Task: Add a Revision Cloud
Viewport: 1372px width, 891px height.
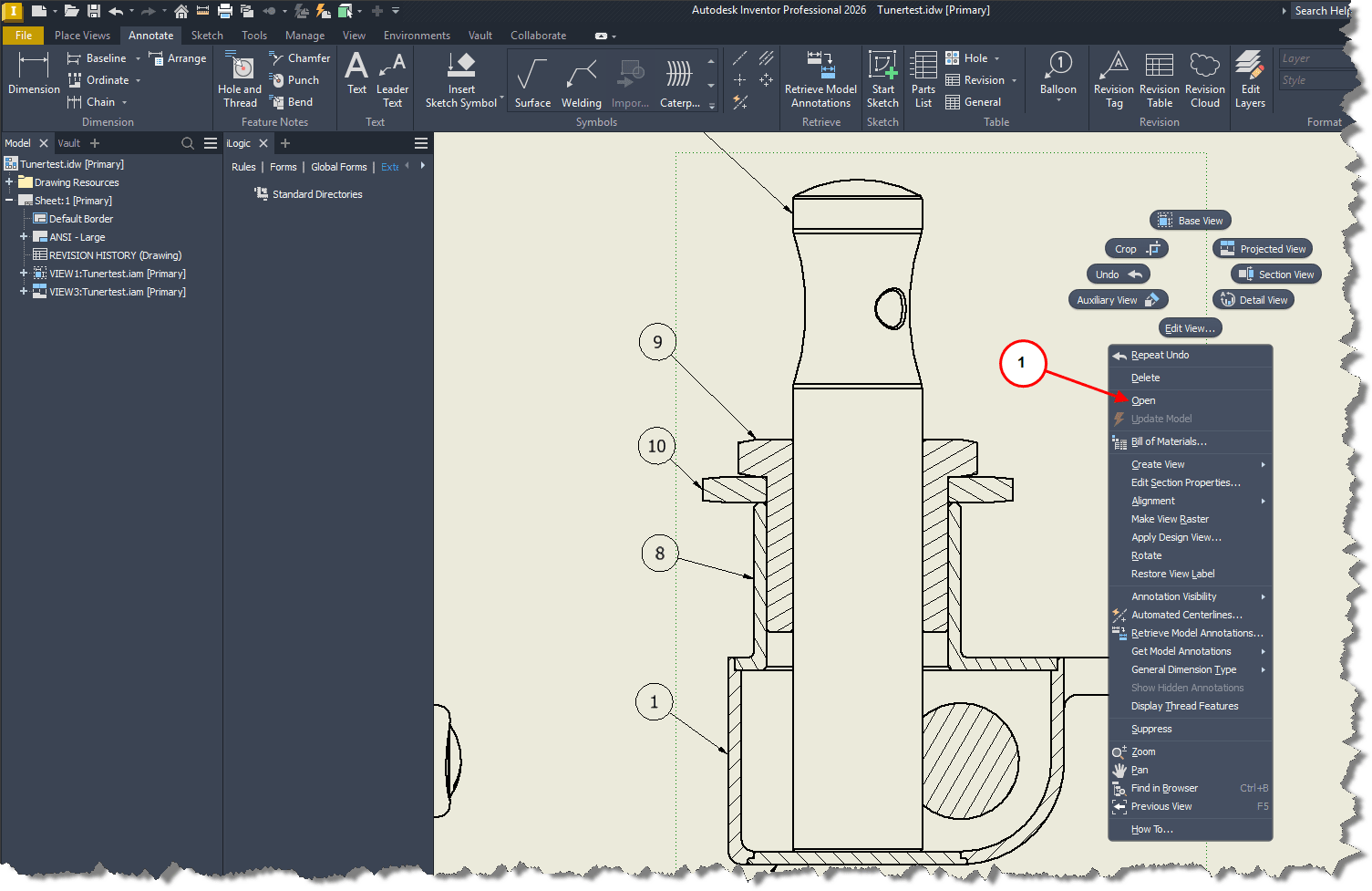Action: [x=1204, y=79]
